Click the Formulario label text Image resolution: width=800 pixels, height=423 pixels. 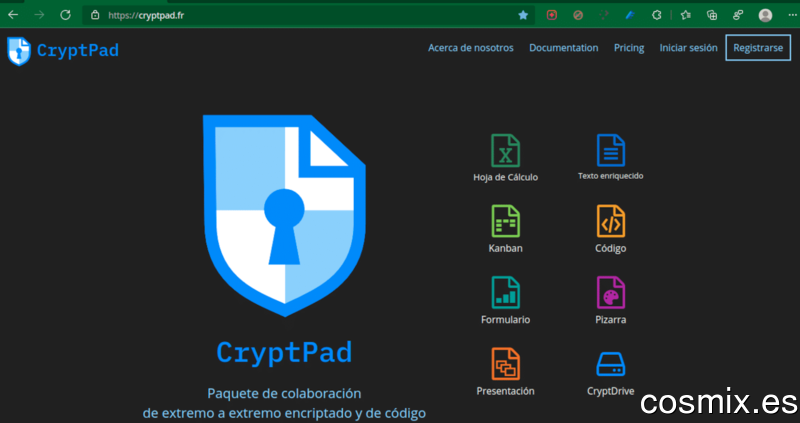(506, 320)
